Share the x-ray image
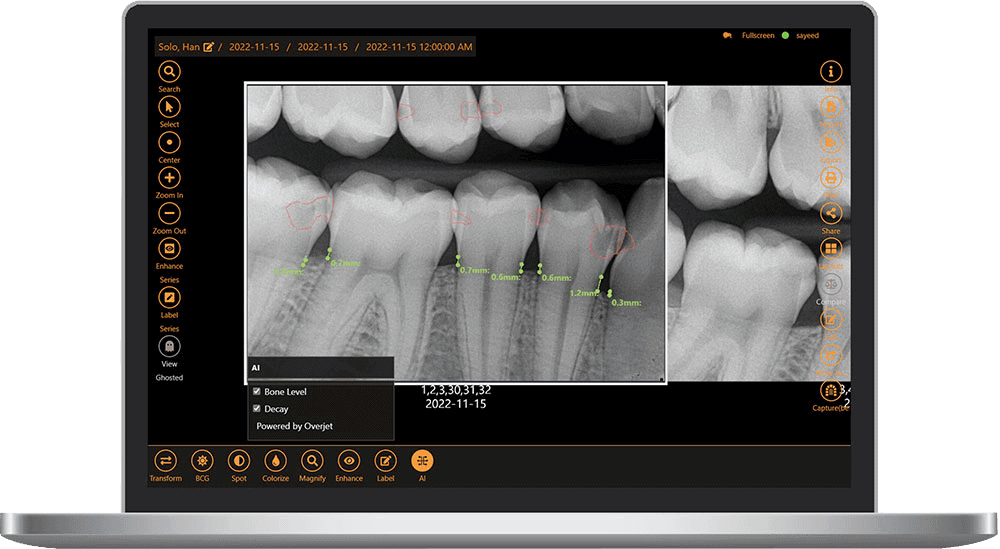 click(830, 213)
